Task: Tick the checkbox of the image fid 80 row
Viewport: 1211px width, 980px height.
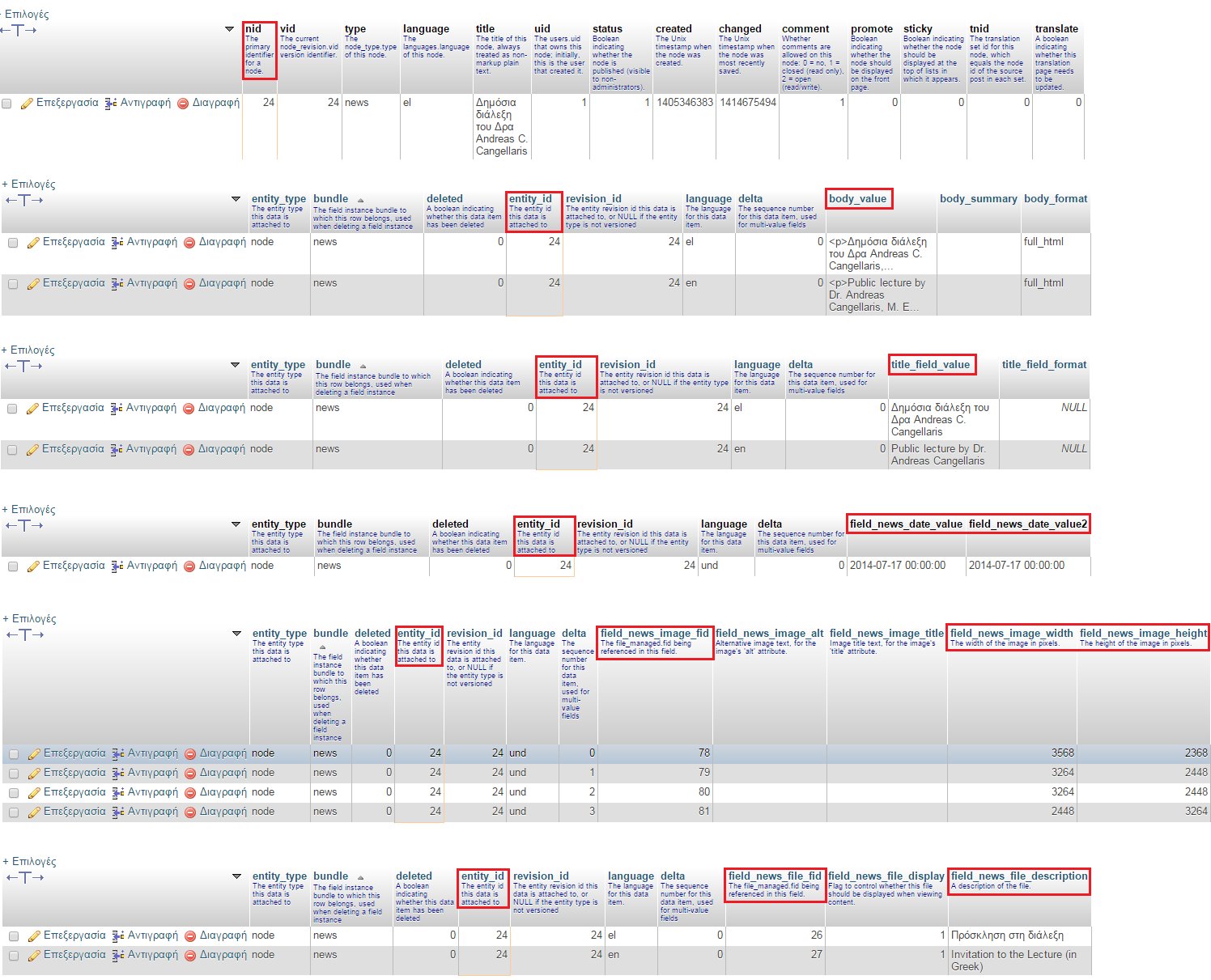Action: (14, 793)
